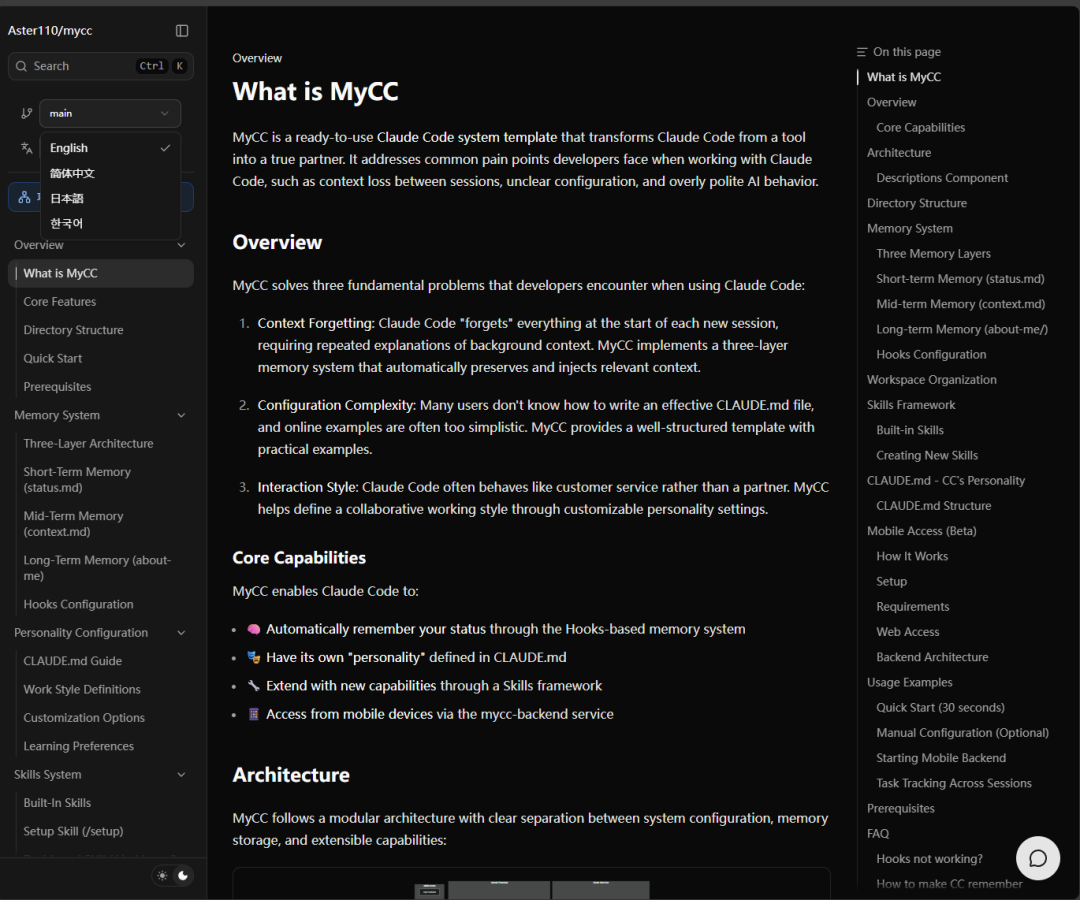This screenshot has width=1080, height=900.
Task: Open Quick Start sidebar page
Action: coord(53,358)
